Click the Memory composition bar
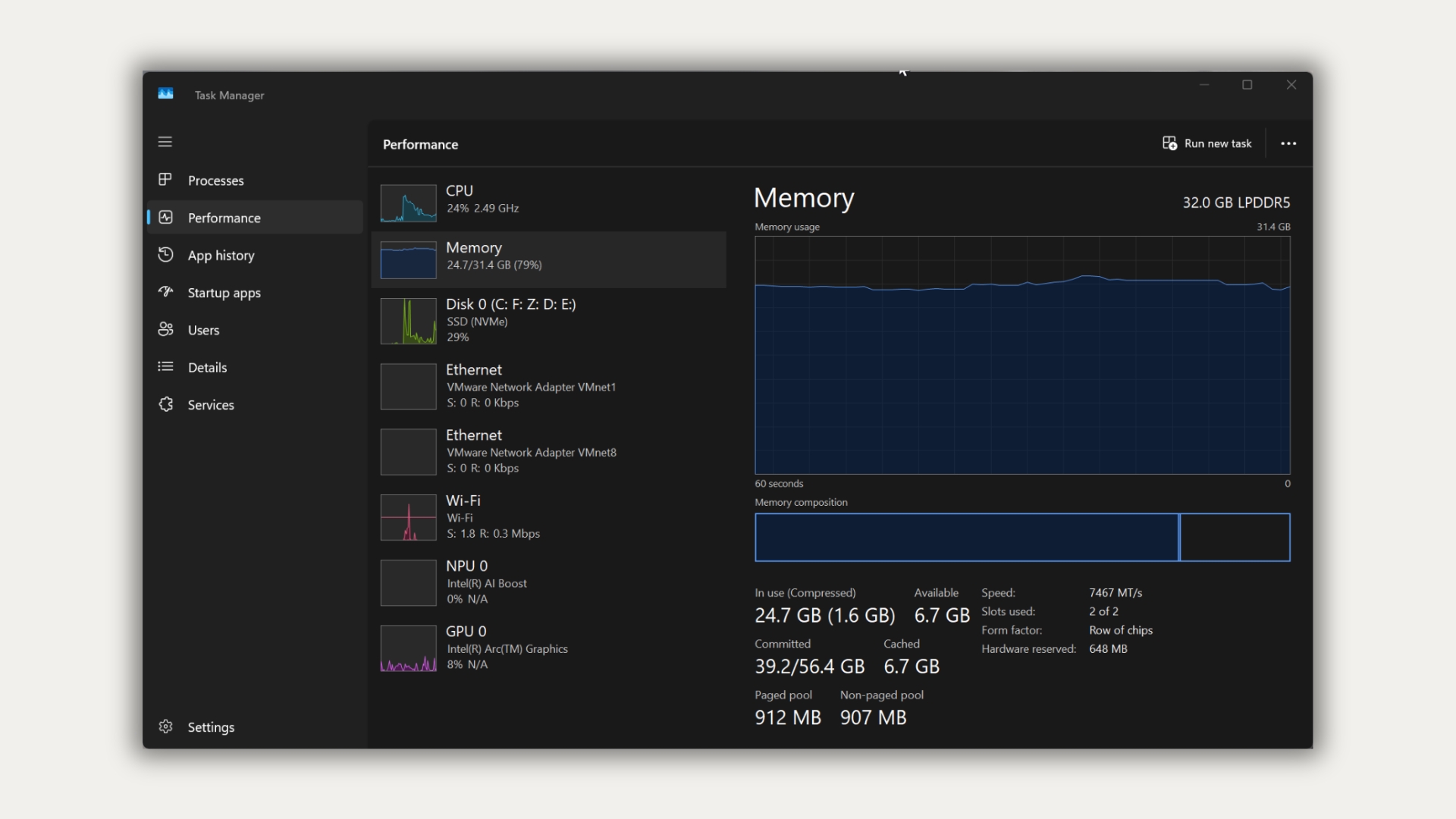 1022,537
